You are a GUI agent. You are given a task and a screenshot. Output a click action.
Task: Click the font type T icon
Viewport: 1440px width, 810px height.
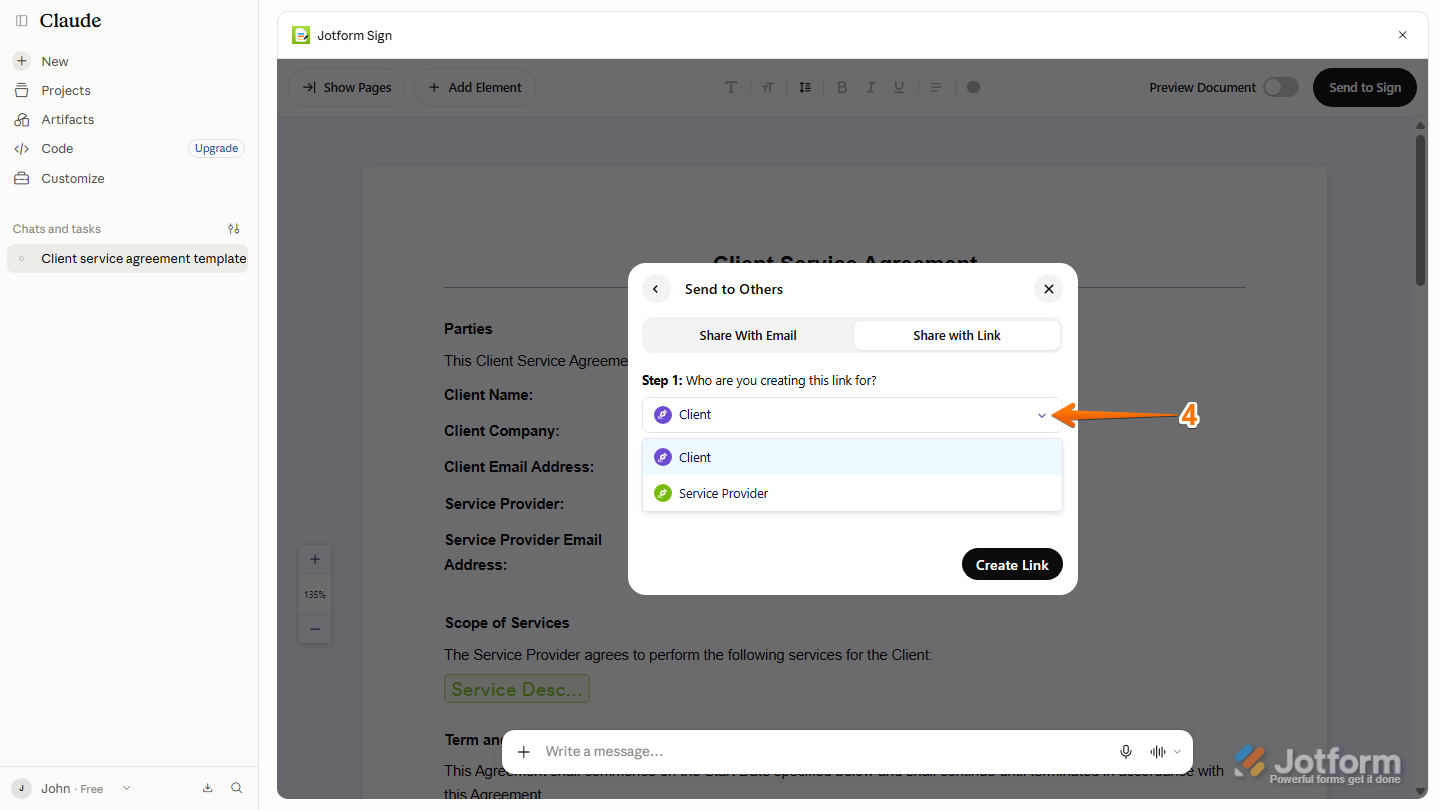[x=731, y=87]
